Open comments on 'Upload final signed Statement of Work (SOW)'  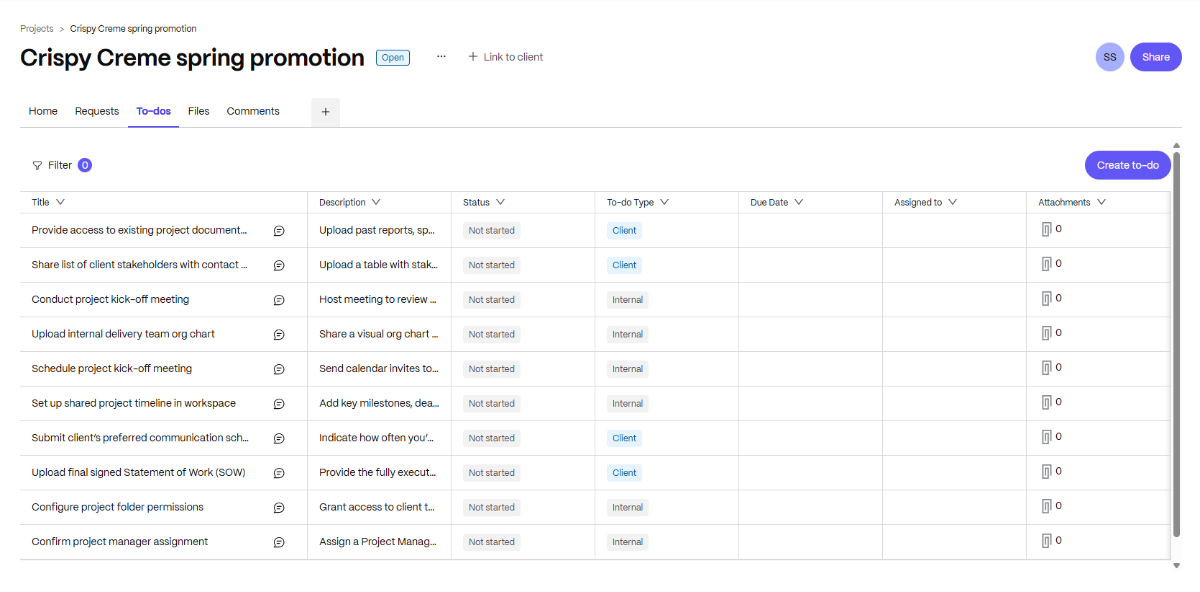279,472
